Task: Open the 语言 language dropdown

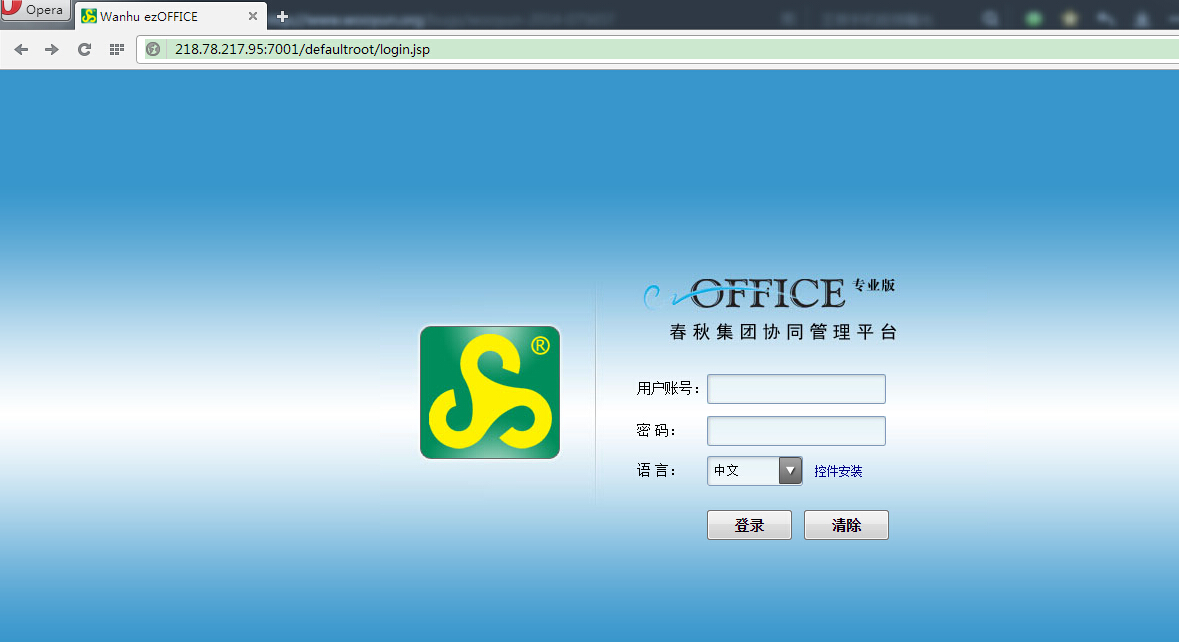Action: coord(754,471)
